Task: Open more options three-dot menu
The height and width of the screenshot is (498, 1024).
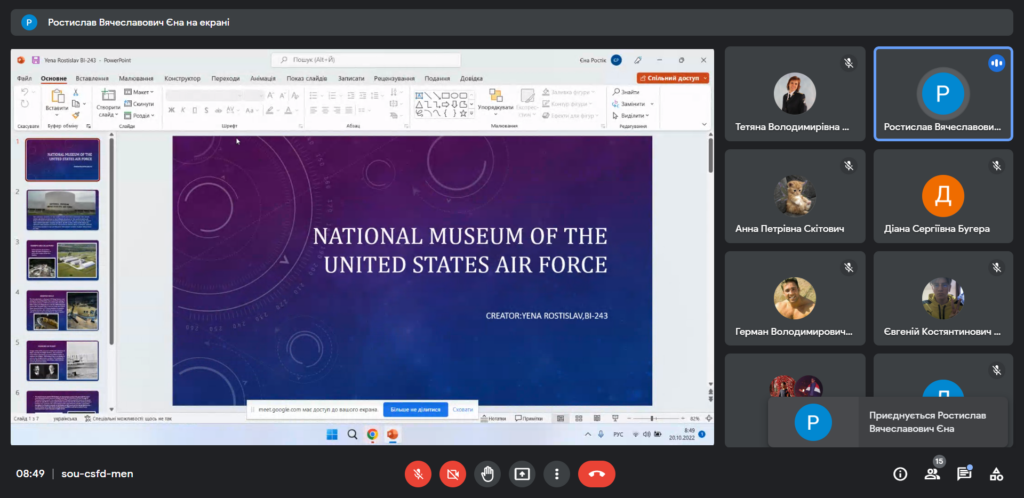Action: coord(557,473)
